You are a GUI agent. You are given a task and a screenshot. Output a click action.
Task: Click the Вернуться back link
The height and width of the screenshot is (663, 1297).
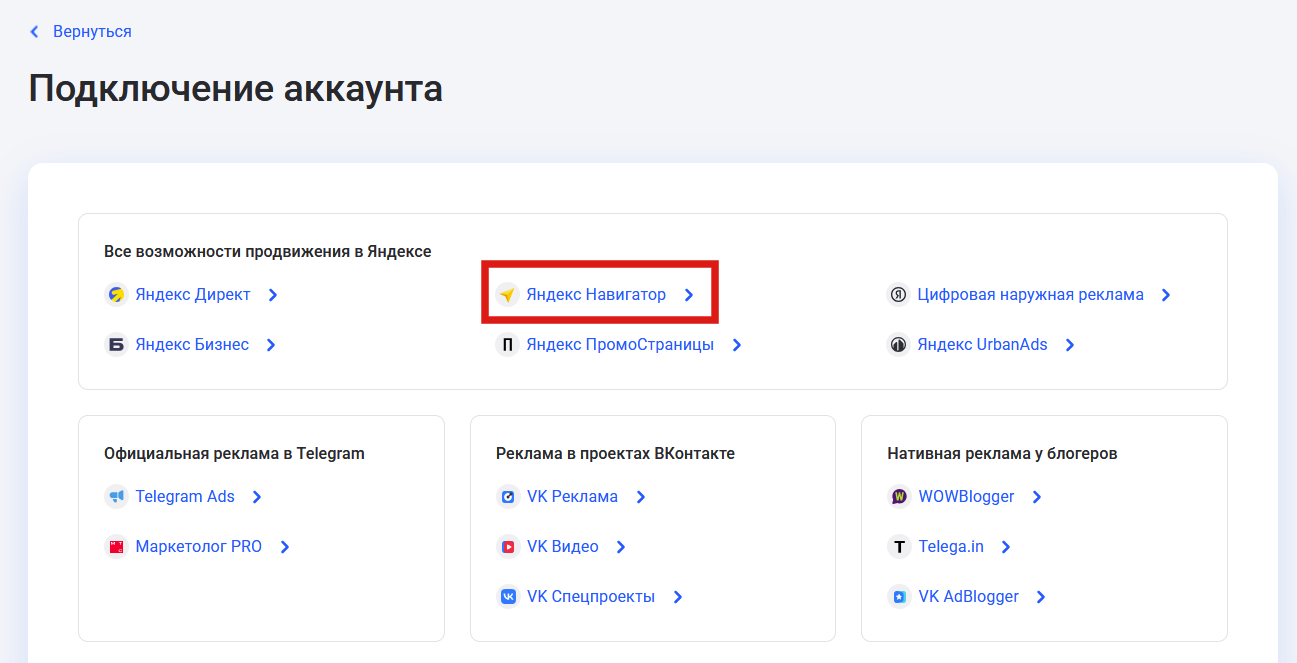tap(92, 31)
